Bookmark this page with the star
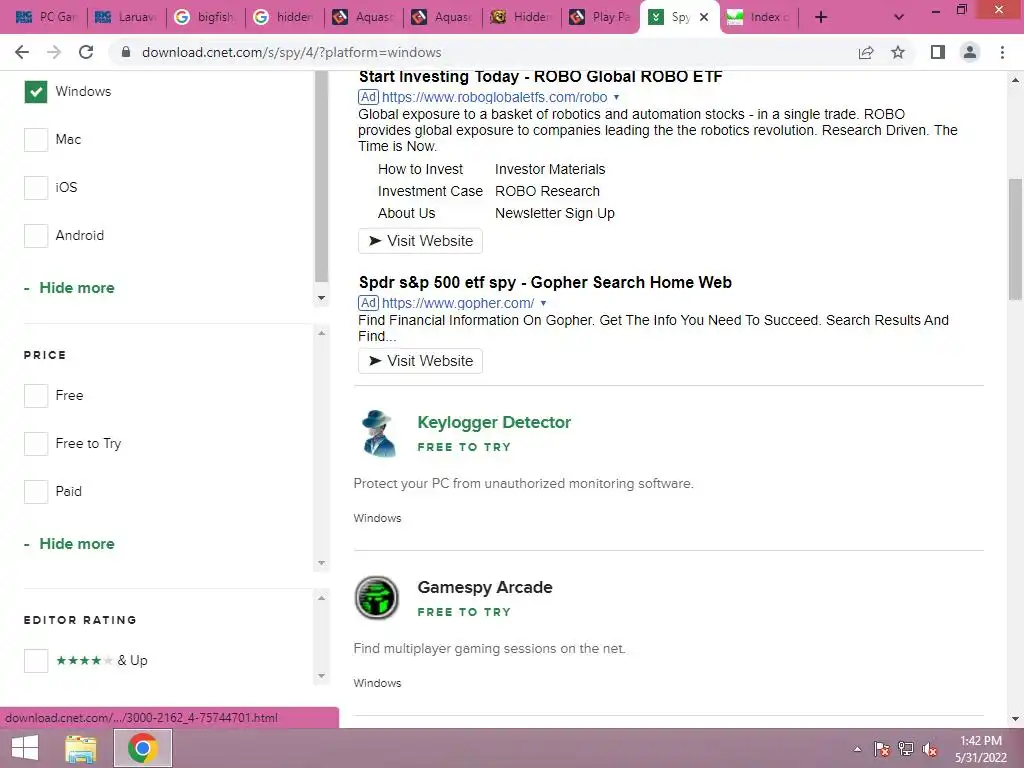This screenshot has width=1024, height=768. coord(898,52)
